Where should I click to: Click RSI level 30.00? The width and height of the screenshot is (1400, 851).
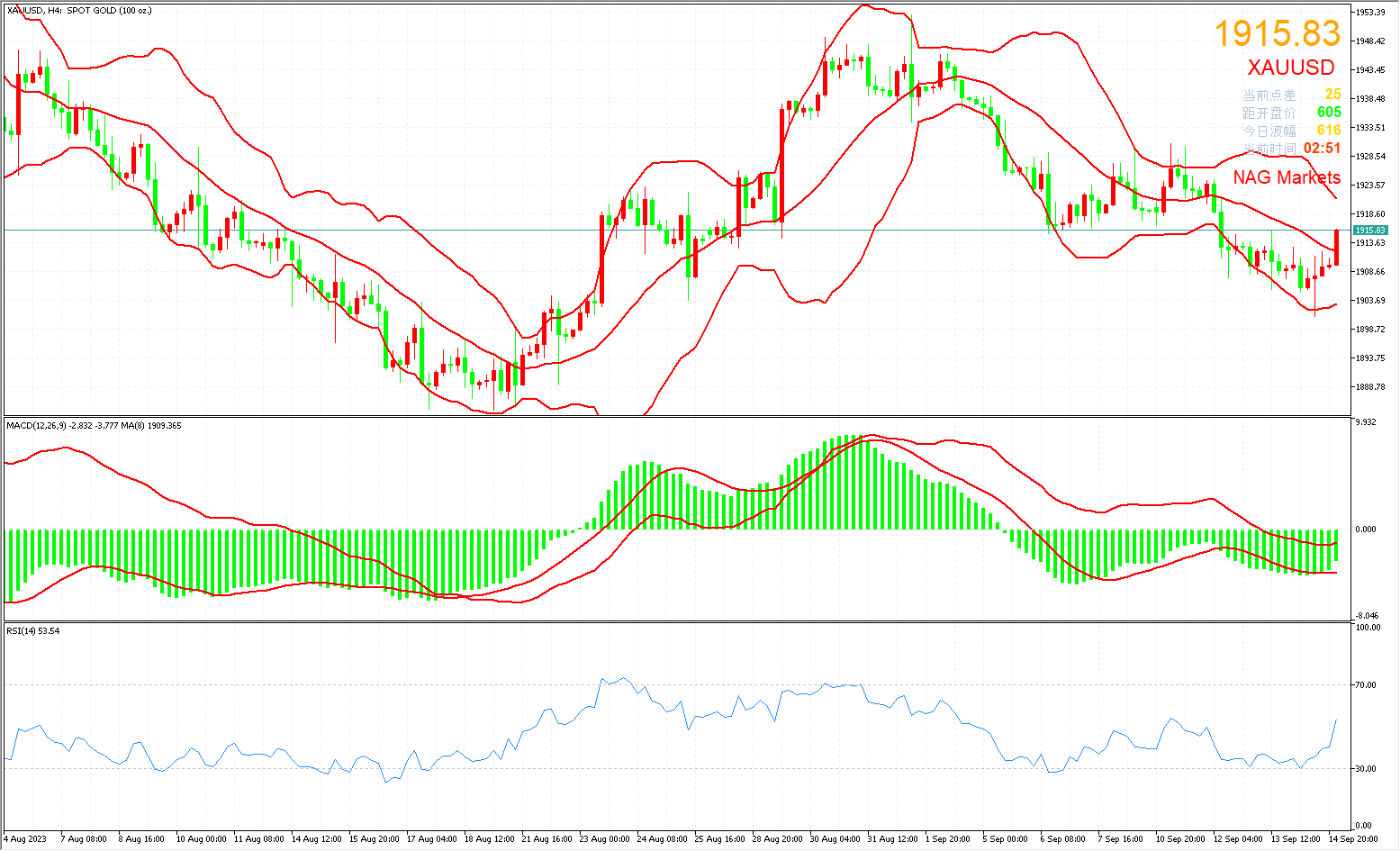[1366, 769]
